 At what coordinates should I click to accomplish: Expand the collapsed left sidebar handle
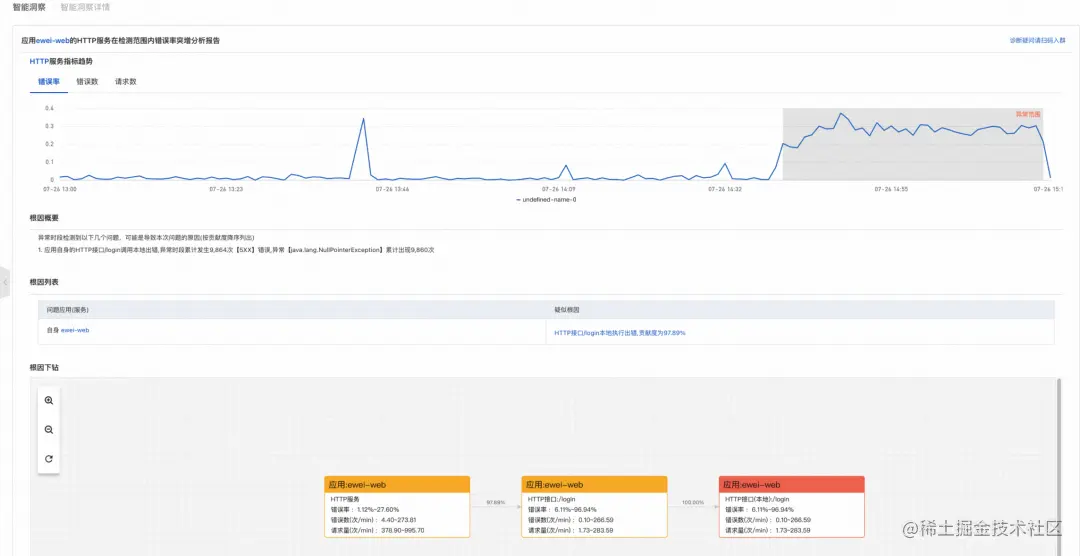click(5, 282)
